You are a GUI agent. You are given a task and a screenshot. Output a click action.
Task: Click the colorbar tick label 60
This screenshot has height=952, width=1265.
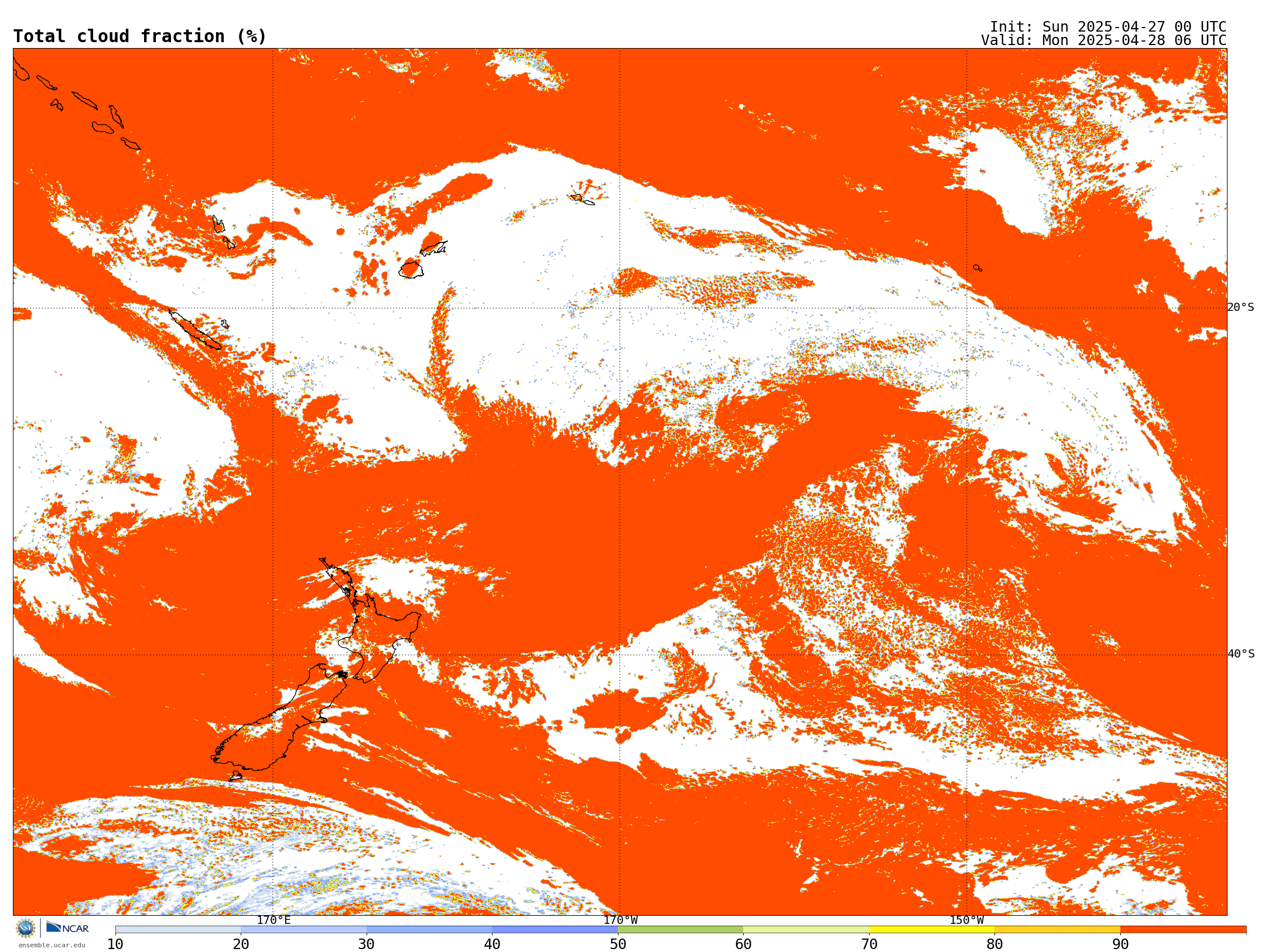tap(743, 944)
